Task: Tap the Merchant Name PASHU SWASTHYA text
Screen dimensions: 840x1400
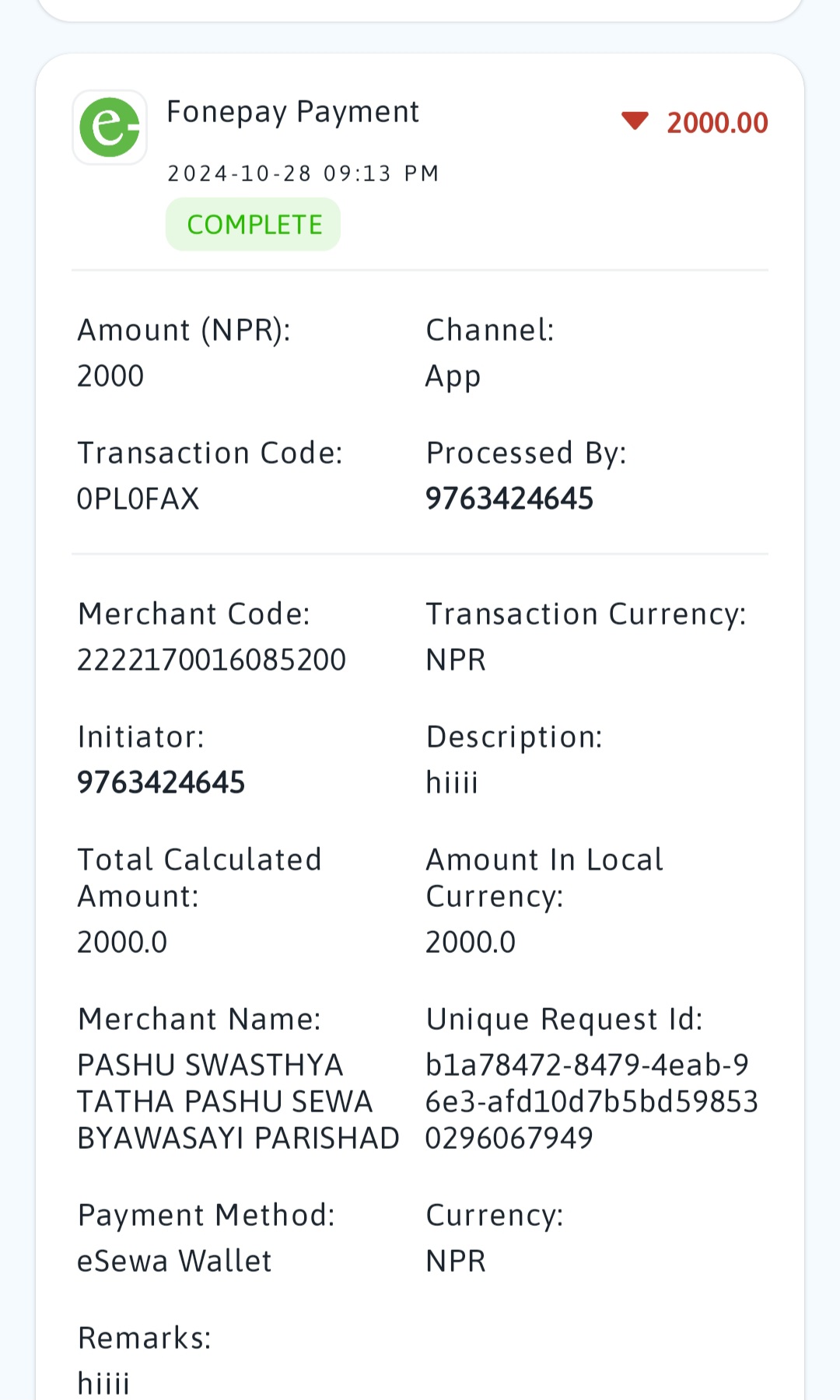Action: [238, 1101]
